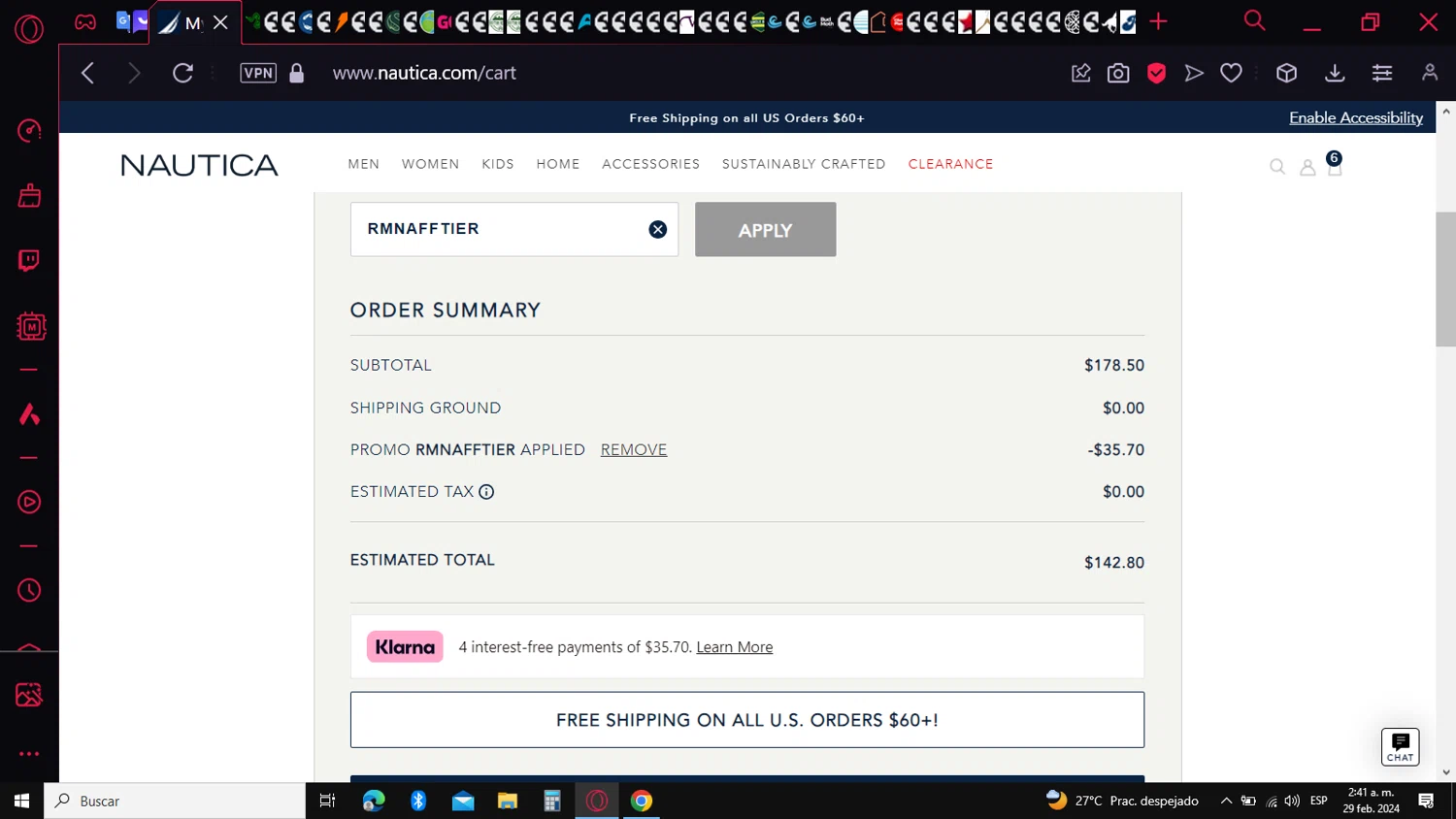Open Calculator from the taskbar
The width and height of the screenshot is (1456, 819).
(552, 801)
